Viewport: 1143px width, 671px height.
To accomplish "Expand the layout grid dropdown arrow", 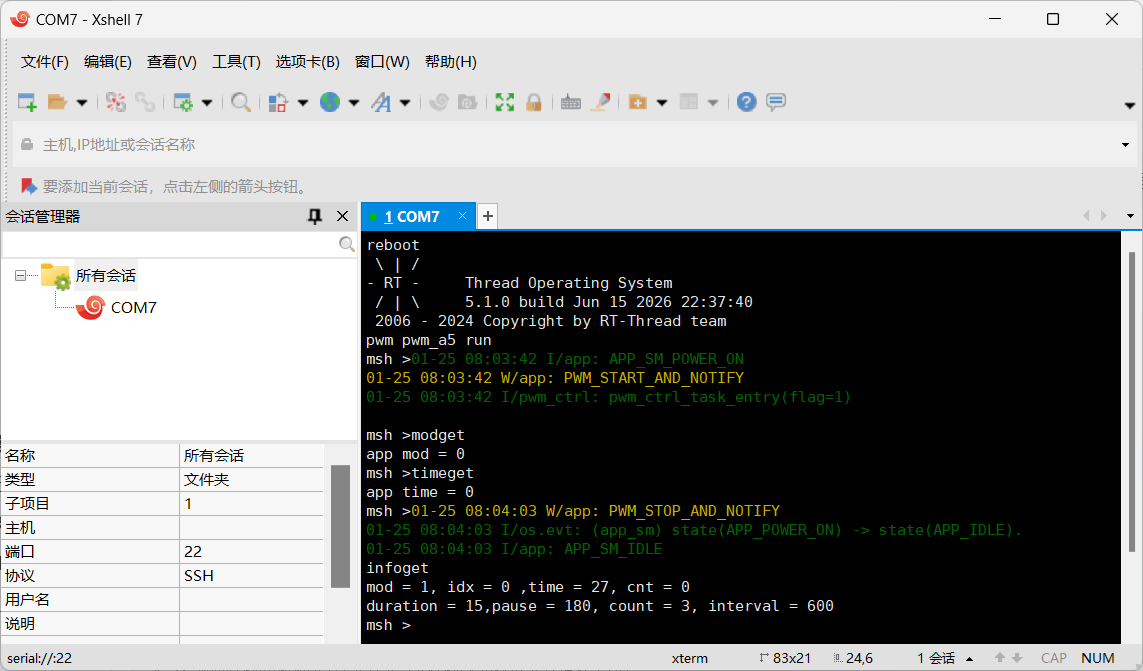I will coord(713,103).
